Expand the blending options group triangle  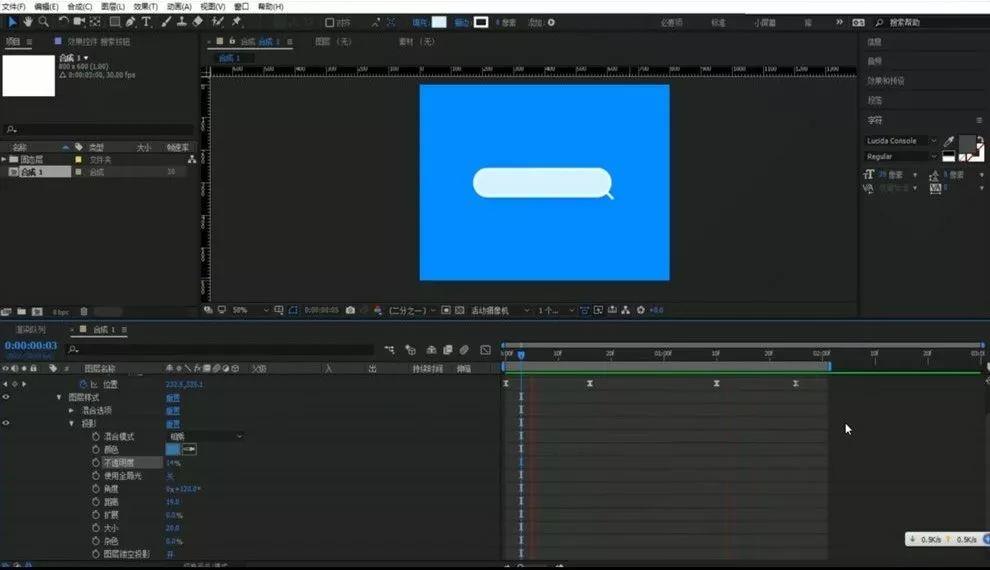tap(71, 410)
